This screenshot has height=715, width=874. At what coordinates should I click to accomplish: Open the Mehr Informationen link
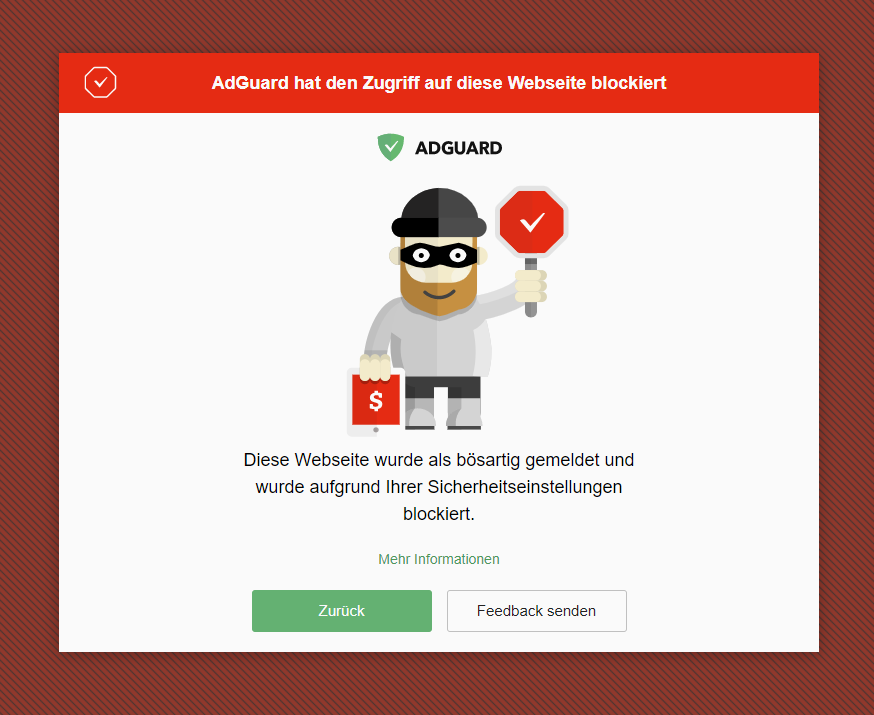coord(439,559)
